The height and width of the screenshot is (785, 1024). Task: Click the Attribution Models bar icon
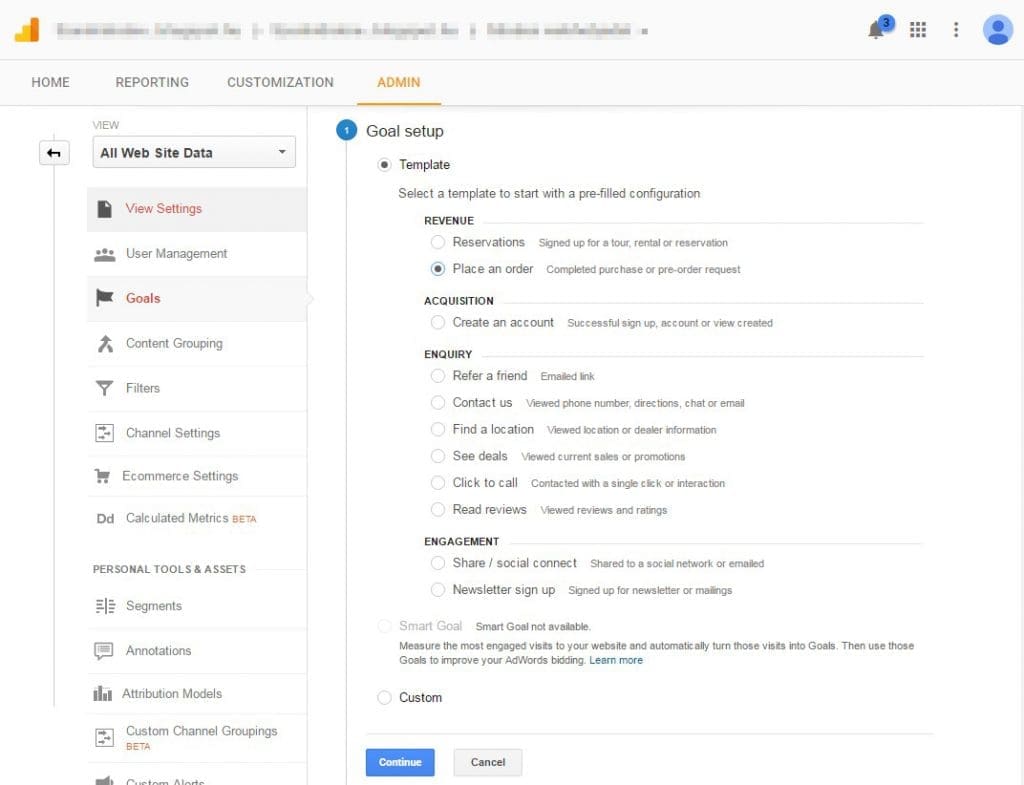(x=103, y=694)
